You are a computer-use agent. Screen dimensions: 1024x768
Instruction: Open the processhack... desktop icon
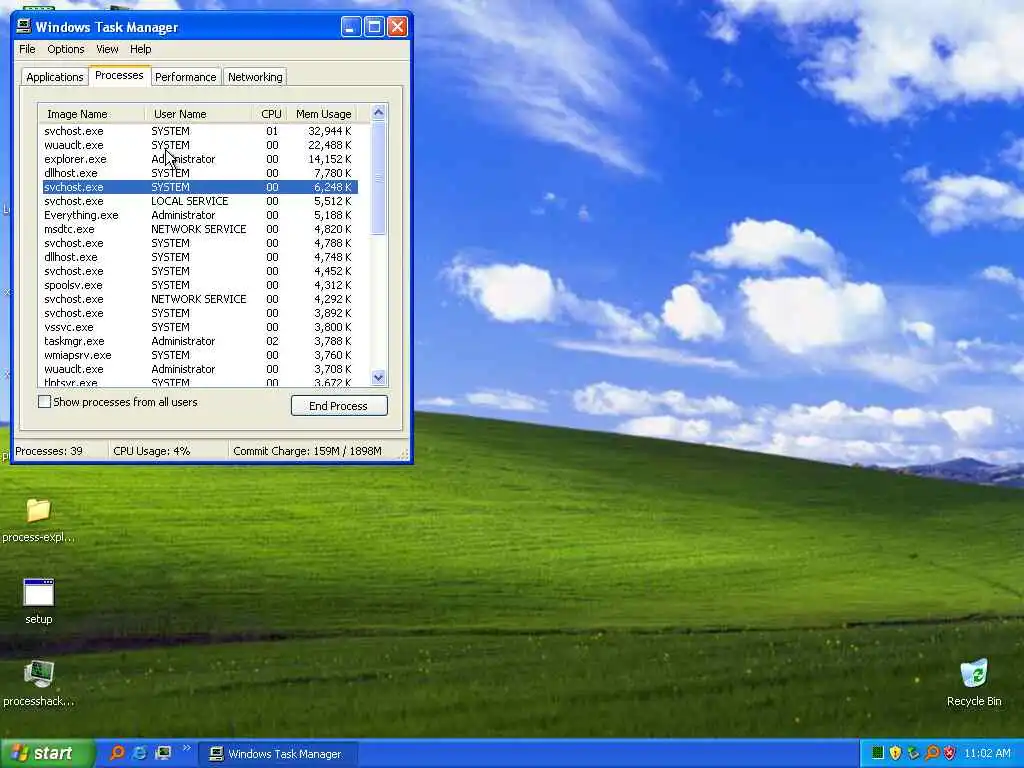point(39,683)
